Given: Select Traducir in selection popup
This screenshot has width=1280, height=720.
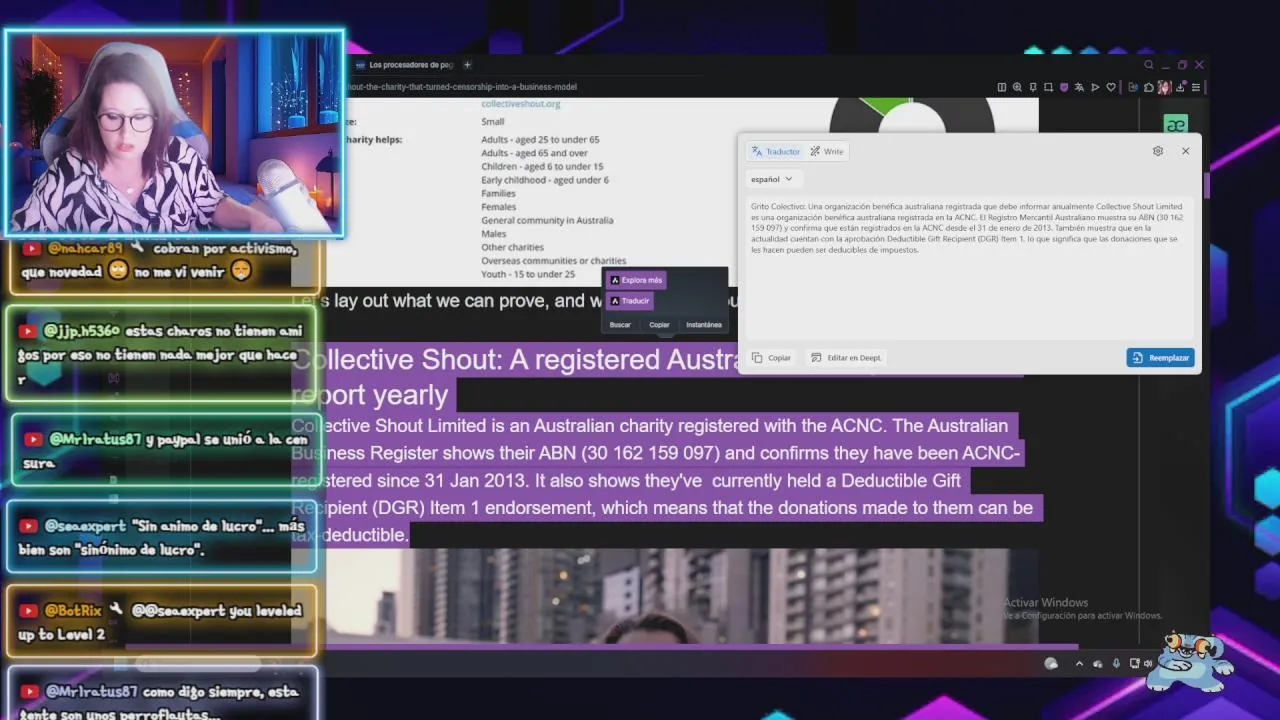Looking at the screenshot, I should [629, 301].
